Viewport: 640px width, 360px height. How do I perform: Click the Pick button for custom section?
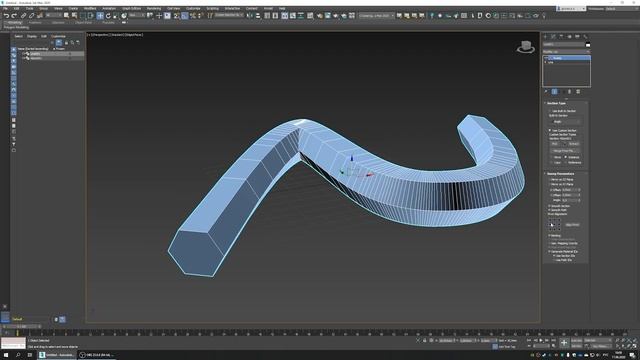(555, 144)
